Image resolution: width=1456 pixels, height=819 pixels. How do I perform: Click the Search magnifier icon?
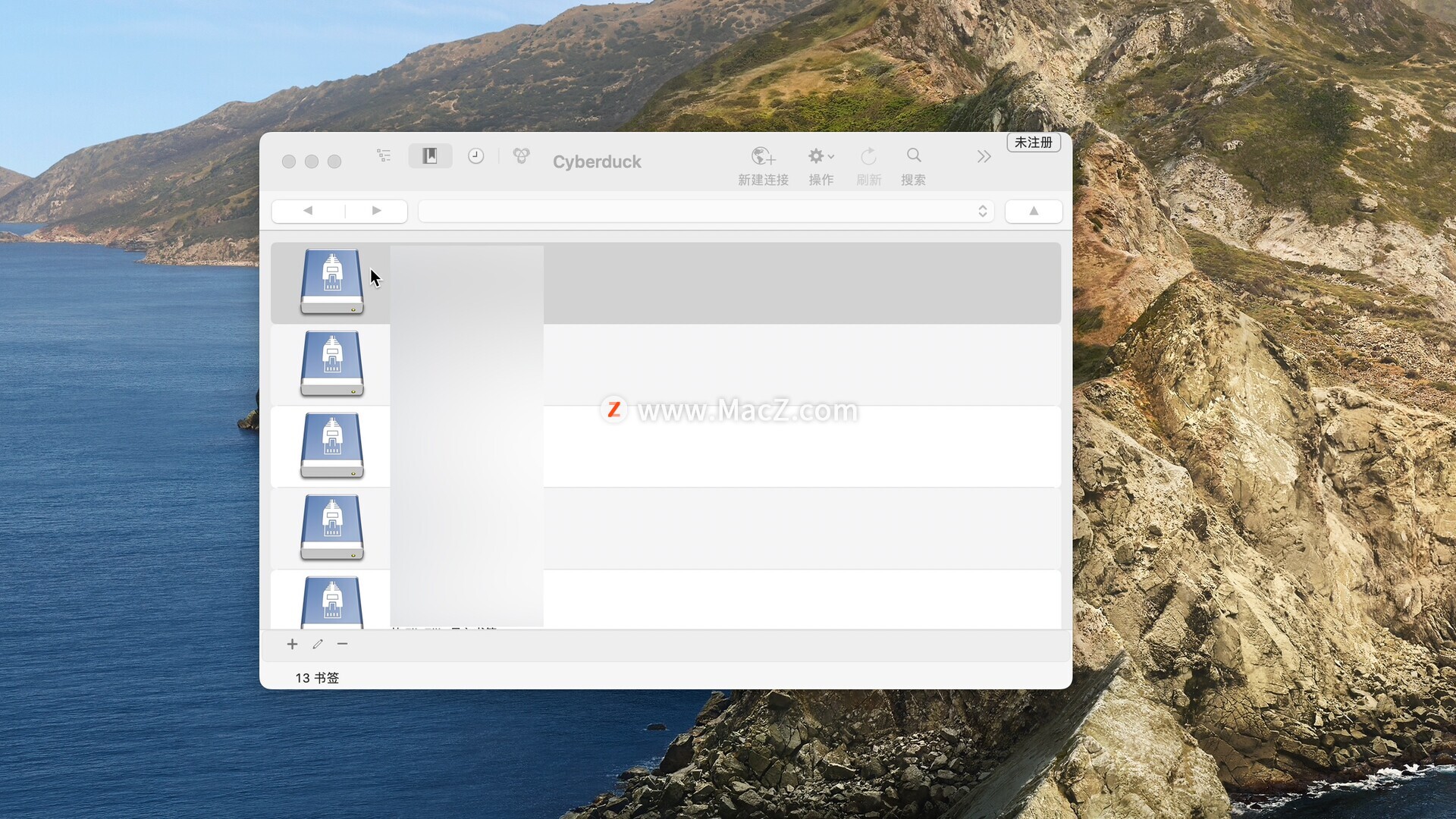(x=914, y=155)
